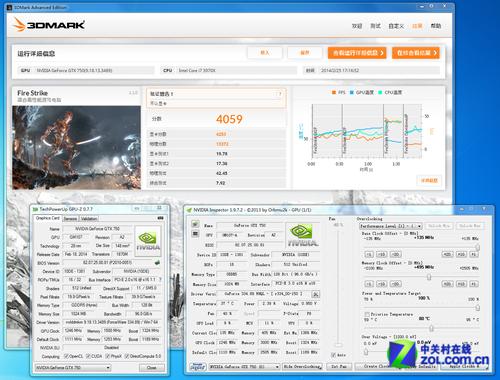Click Over Voltage slider handle
500x380 pixels.
(366, 352)
